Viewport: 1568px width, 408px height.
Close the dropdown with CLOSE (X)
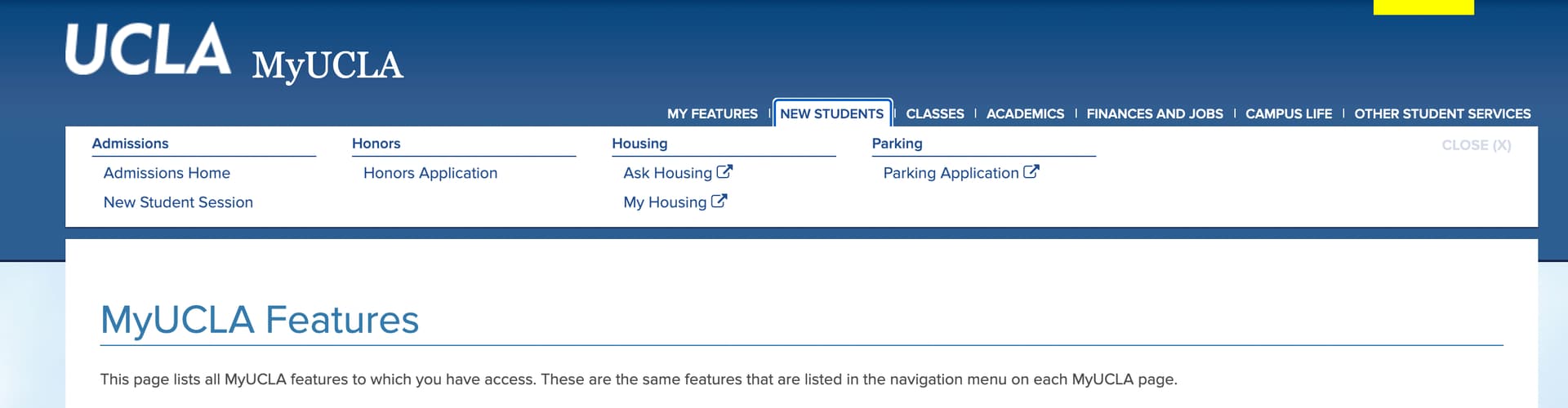click(1477, 145)
